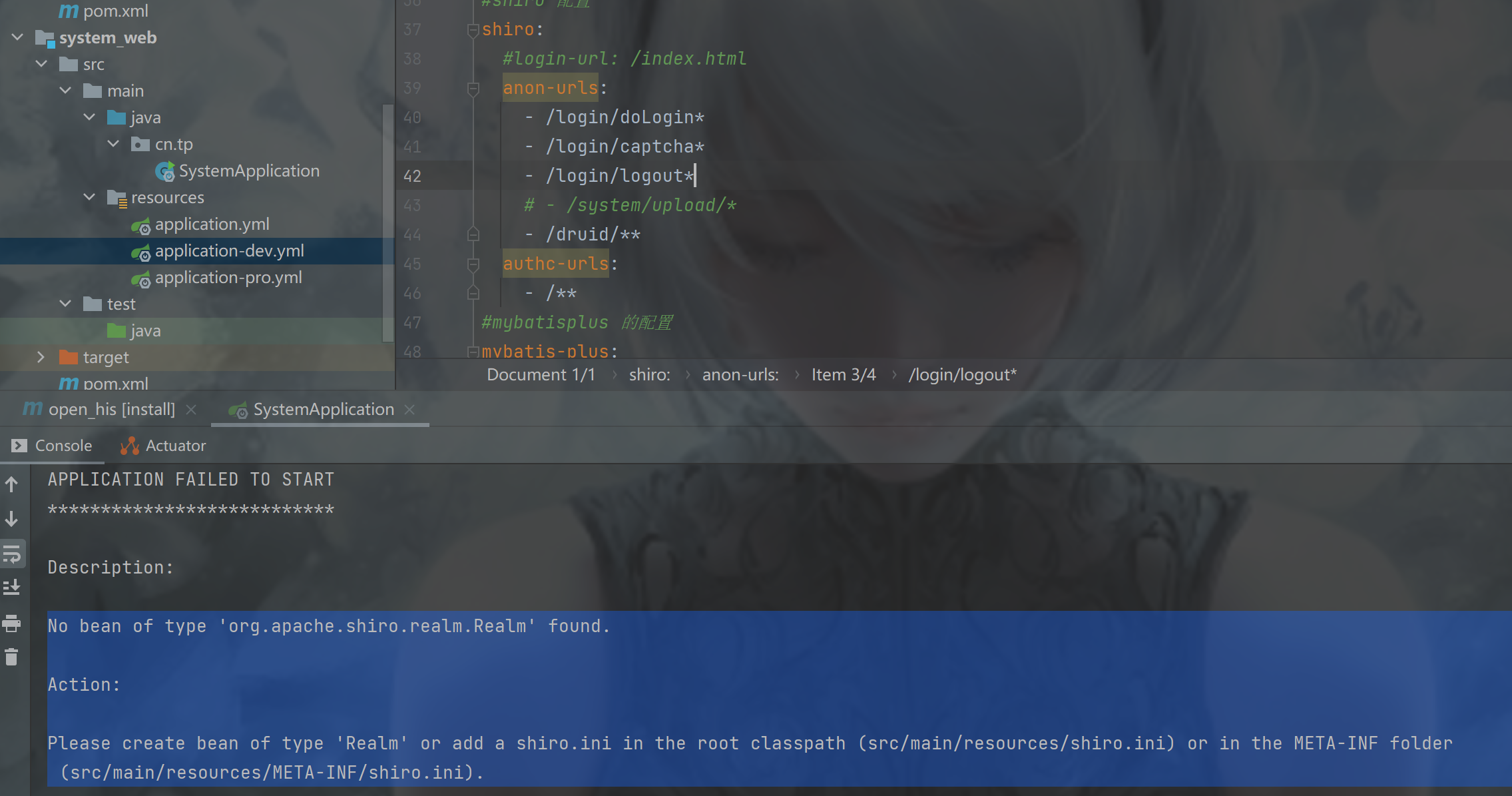Collapse the resources folder
Image resolution: width=1512 pixels, height=796 pixels.
89,197
